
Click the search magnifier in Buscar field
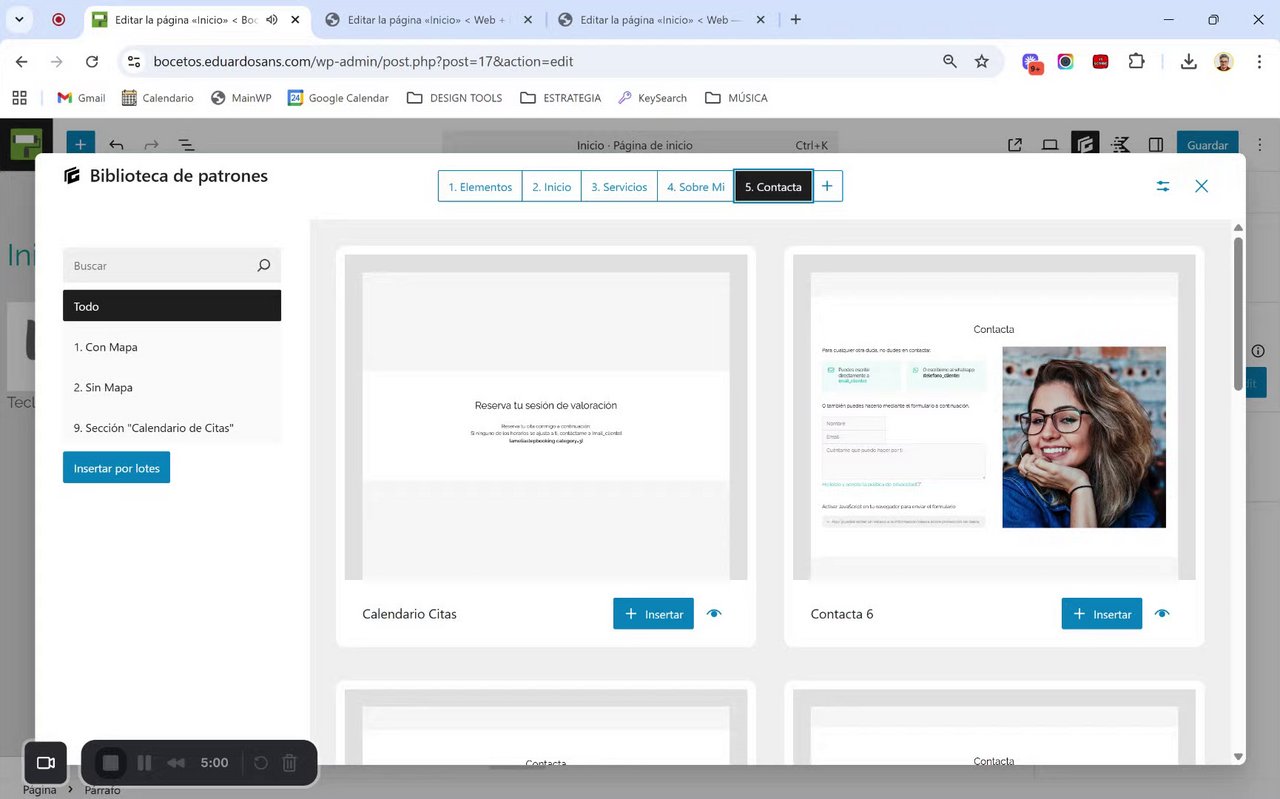(x=264, y=265)
